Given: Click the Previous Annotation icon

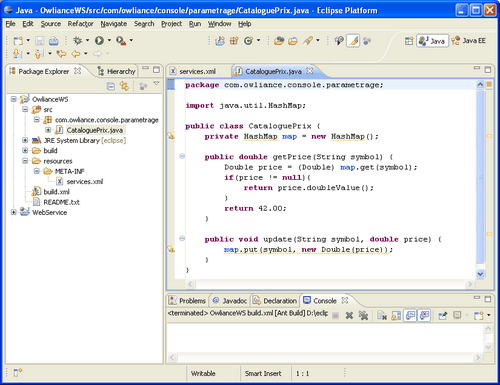Looking at the screenshot, I should (x=39, y=53).
